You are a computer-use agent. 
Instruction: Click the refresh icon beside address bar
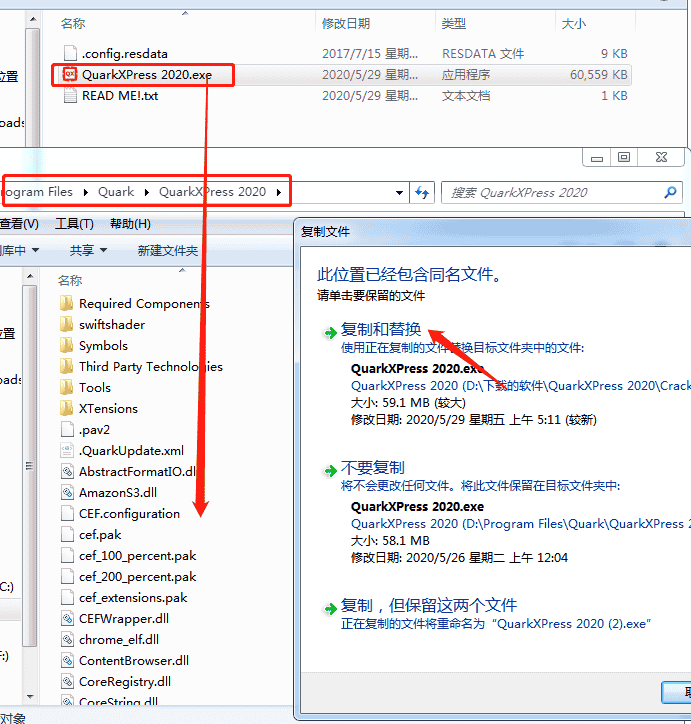[422, 192]
